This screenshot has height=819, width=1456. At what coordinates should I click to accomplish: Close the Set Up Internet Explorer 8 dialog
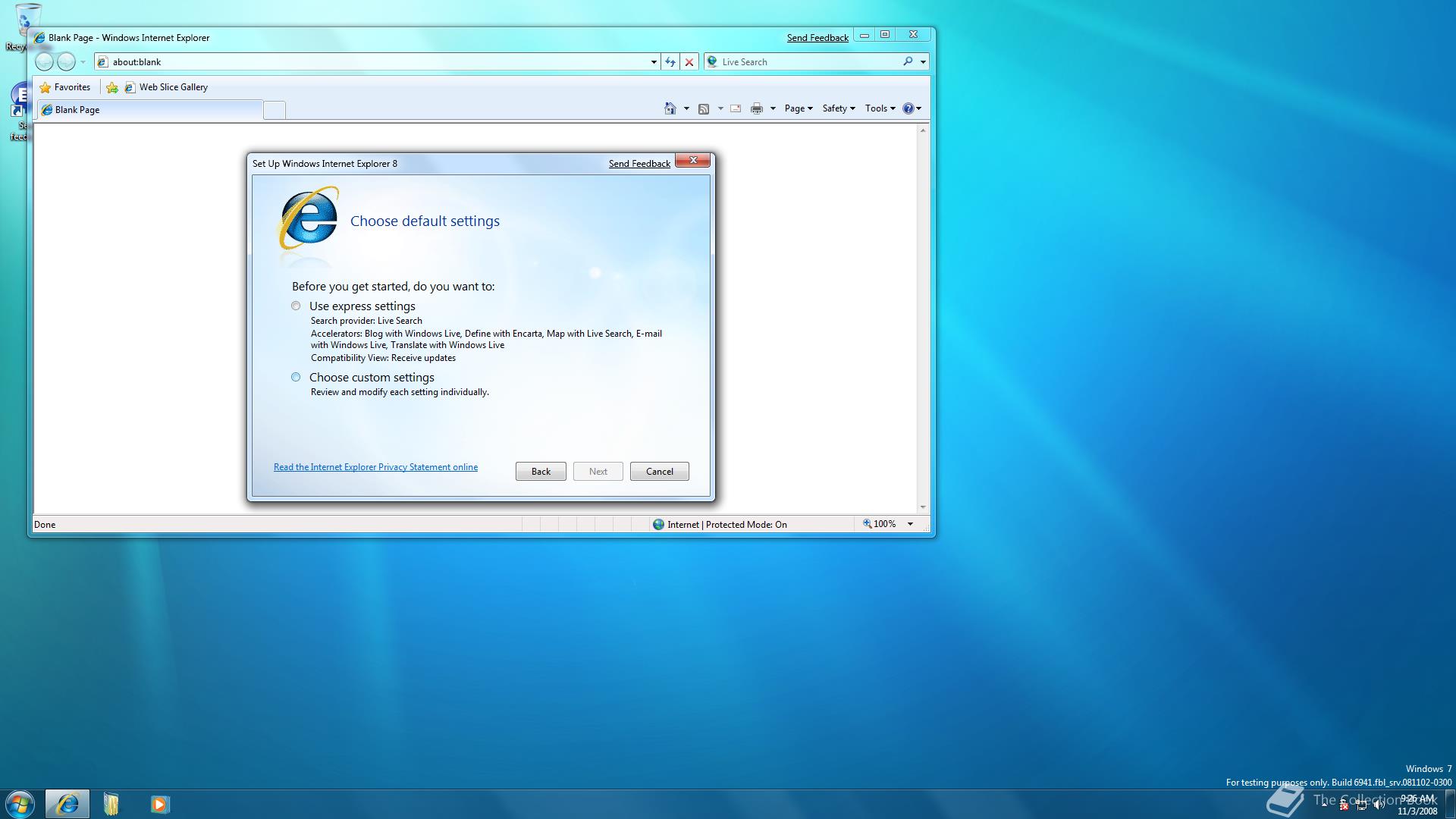pos(693,161)
